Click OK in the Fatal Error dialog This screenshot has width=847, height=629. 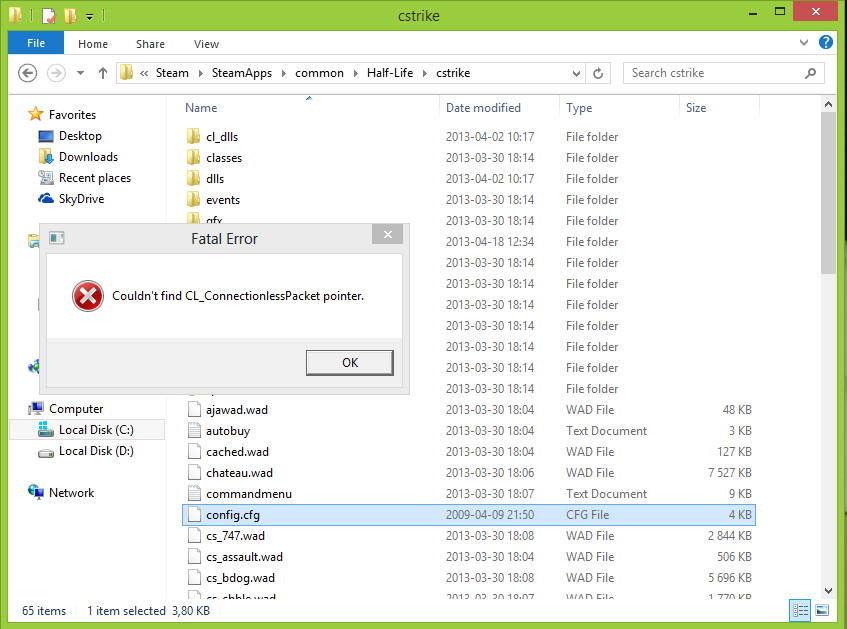click(x=349, y=363)
